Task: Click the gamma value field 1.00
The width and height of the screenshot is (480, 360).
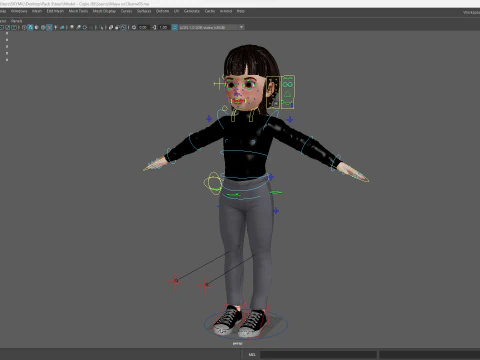Action: pos(163,27)
